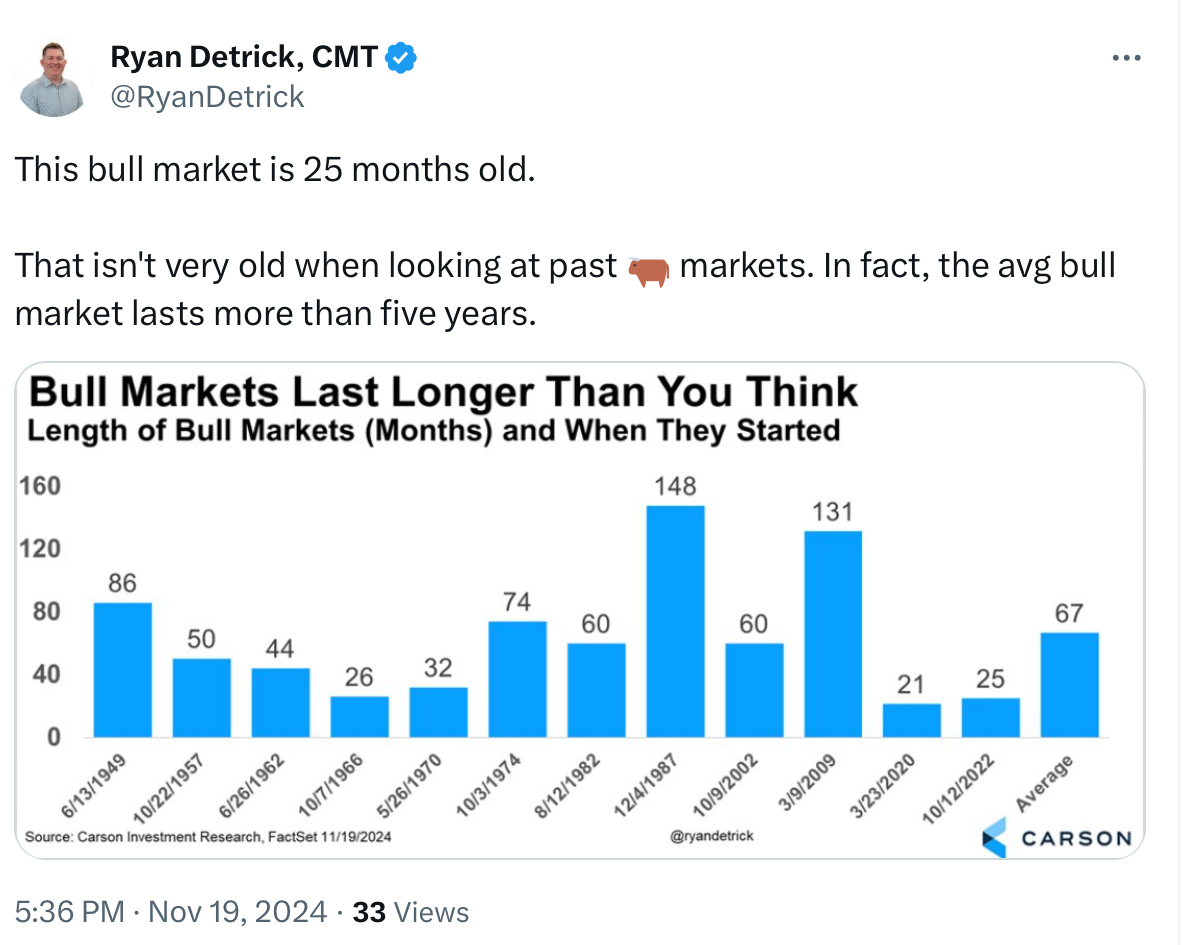Open the bull markets chart image

point(579,610)
